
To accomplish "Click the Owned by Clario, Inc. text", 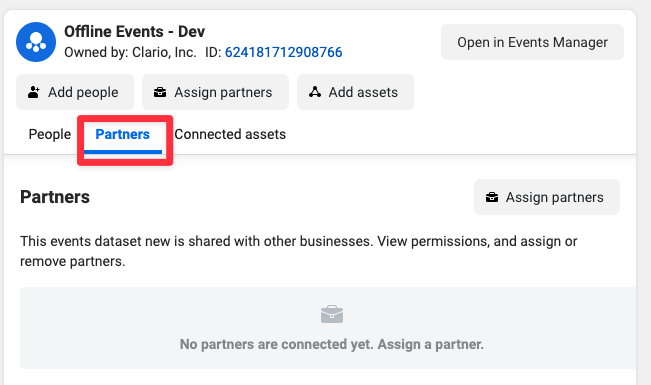I will pyautogui.click(x=130, y=52).
